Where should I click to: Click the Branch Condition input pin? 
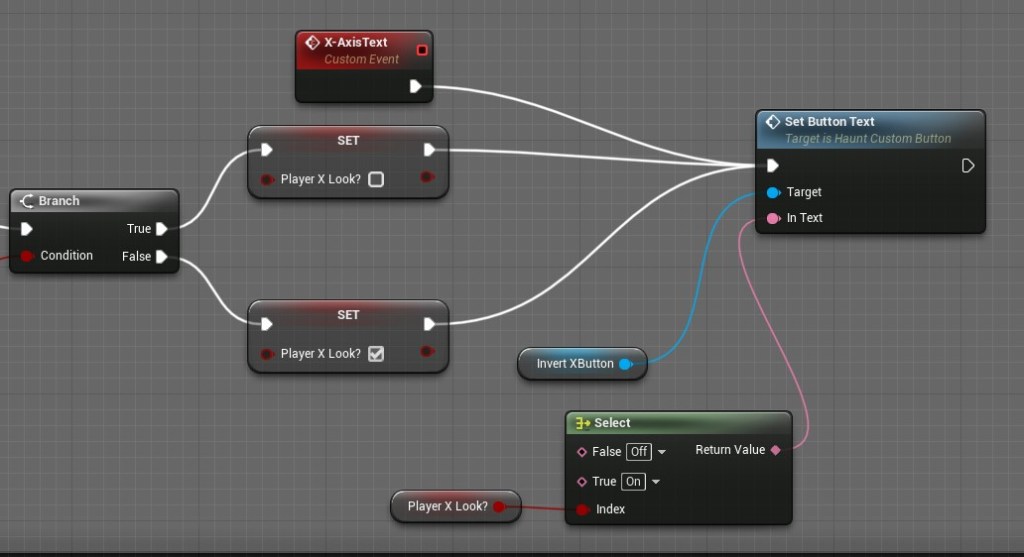point(27,256)
